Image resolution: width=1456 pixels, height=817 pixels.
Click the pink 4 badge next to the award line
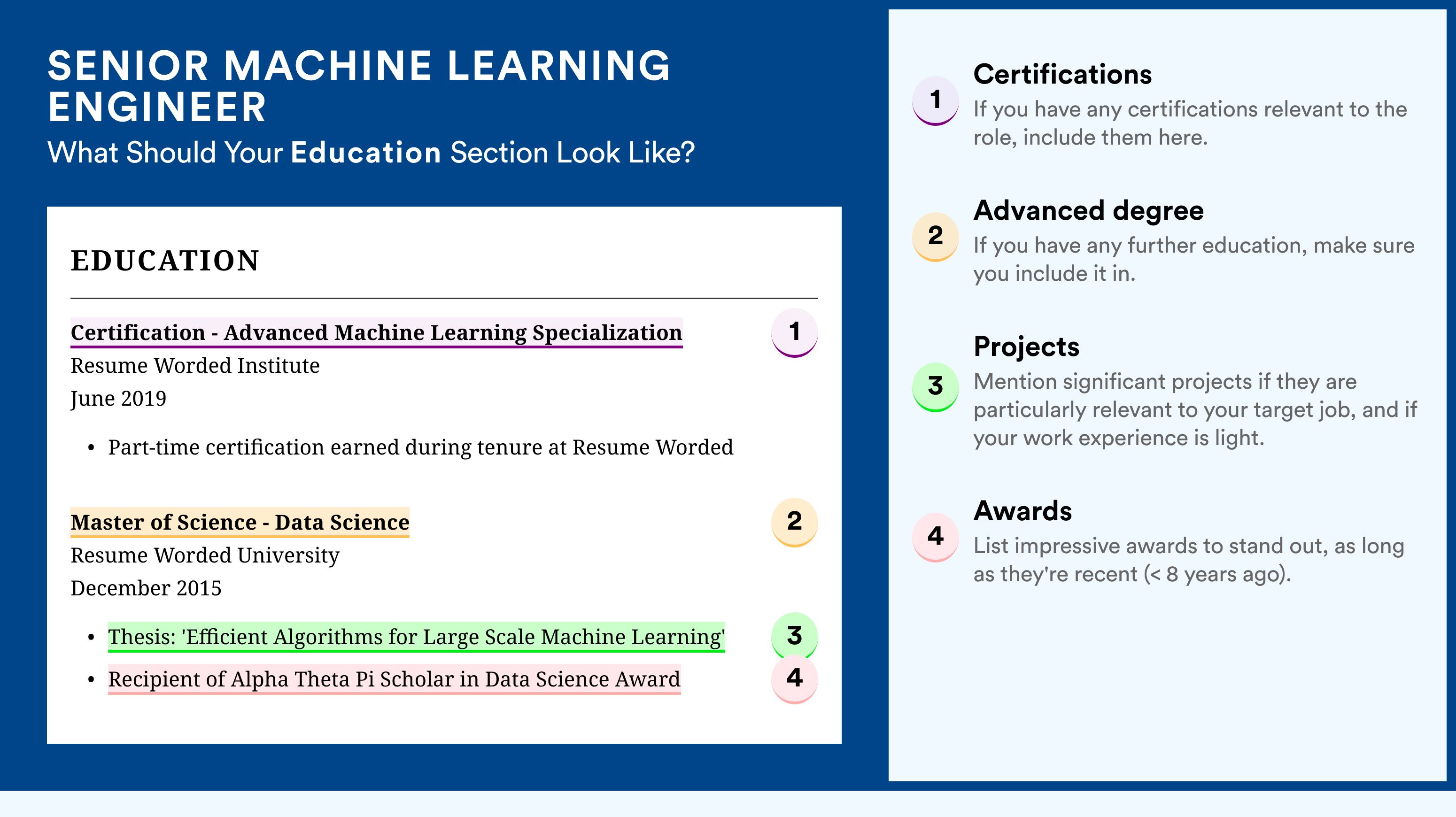(x=794, y=679)
